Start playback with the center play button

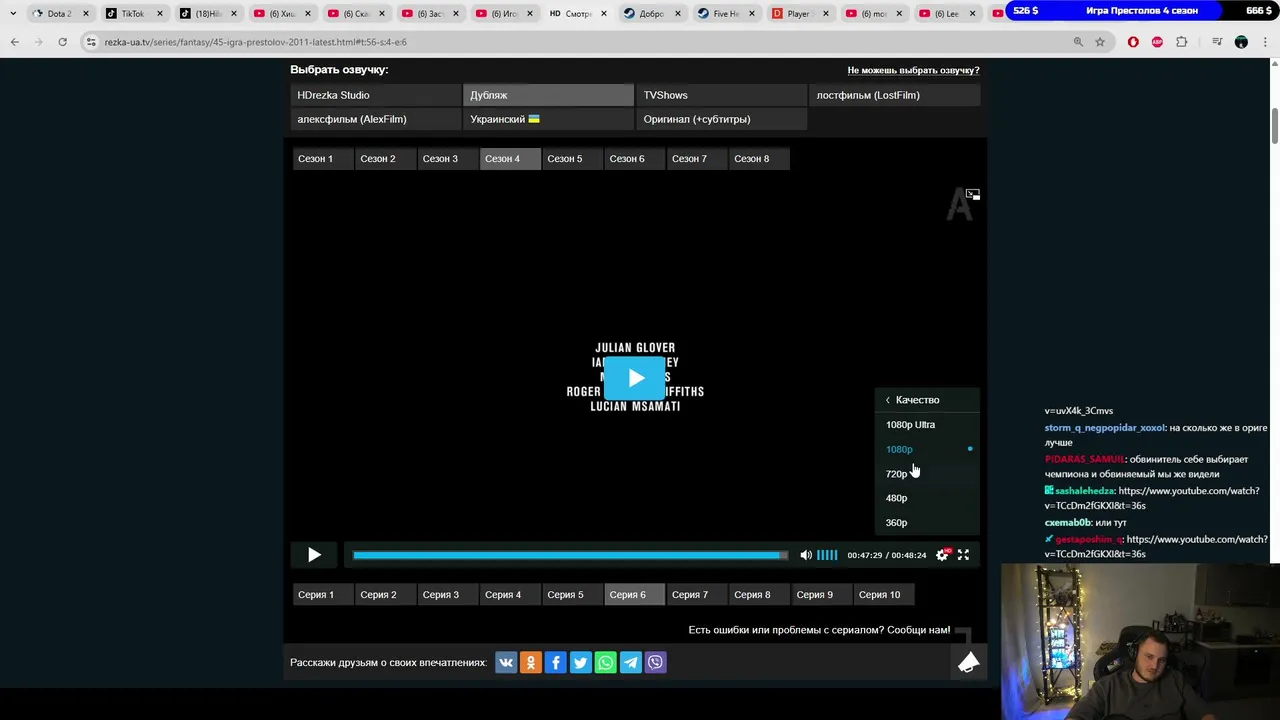[x=636, y=378]
